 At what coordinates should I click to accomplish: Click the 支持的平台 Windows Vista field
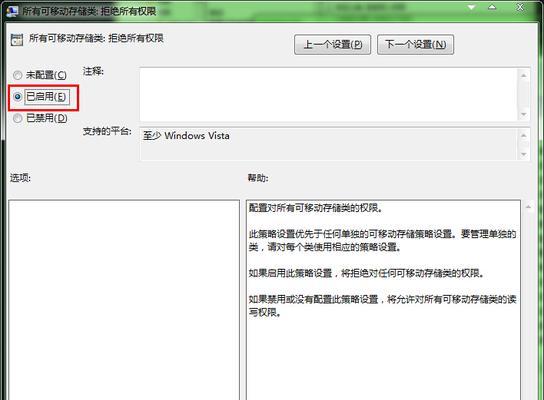(329, 144)
